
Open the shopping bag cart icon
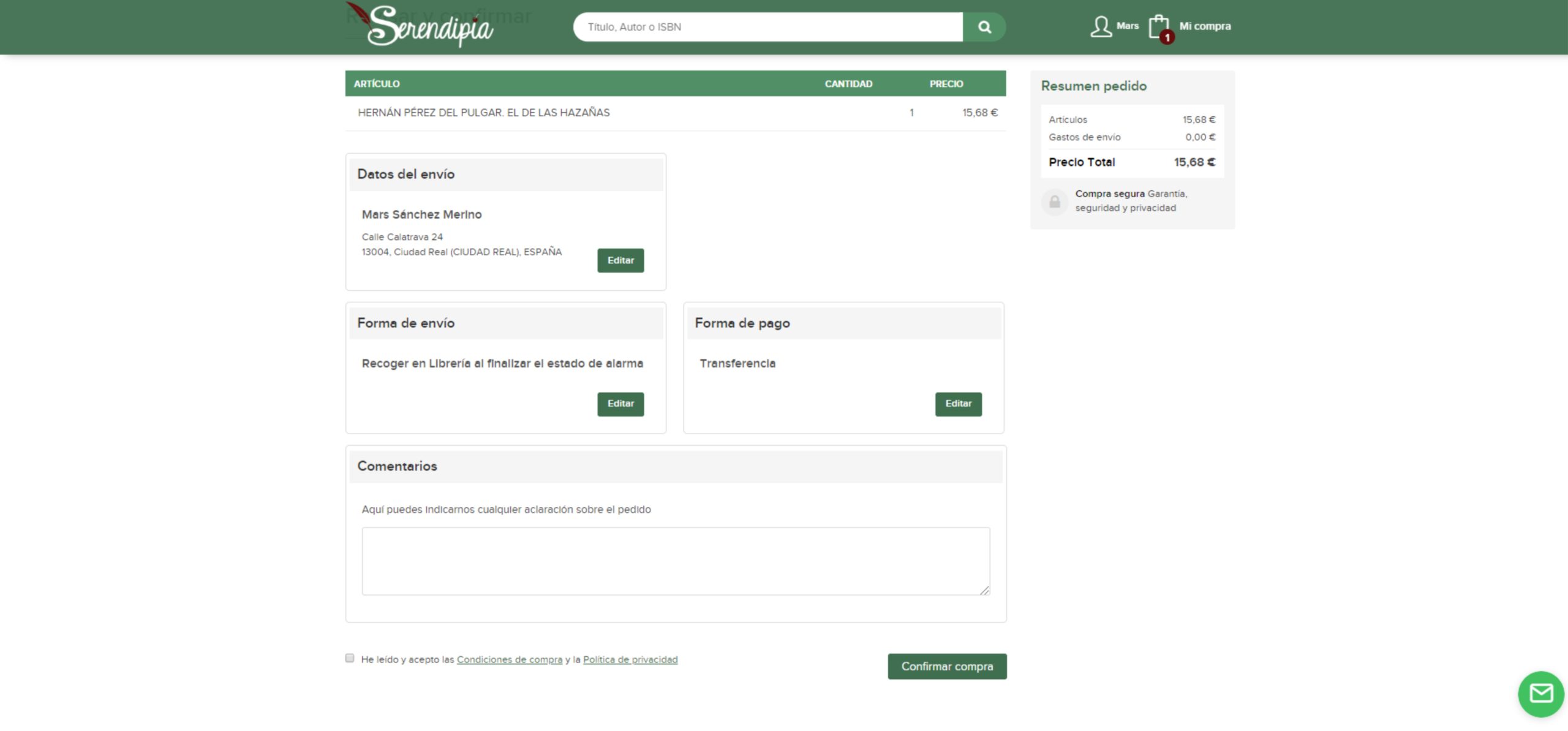coord(1158,26)
